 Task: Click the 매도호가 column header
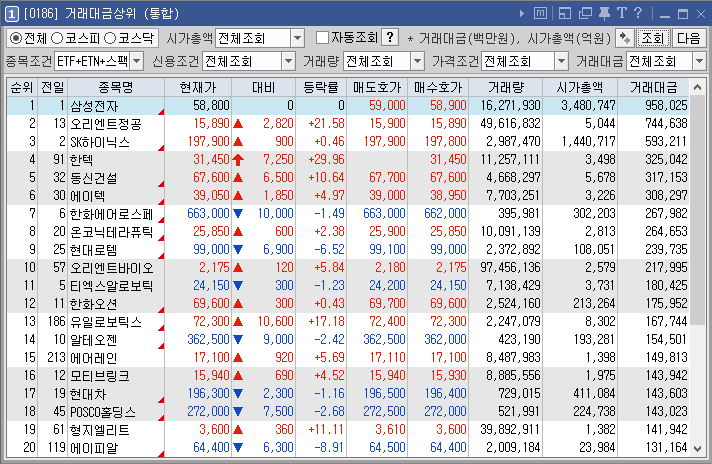(x=377, y=87)
